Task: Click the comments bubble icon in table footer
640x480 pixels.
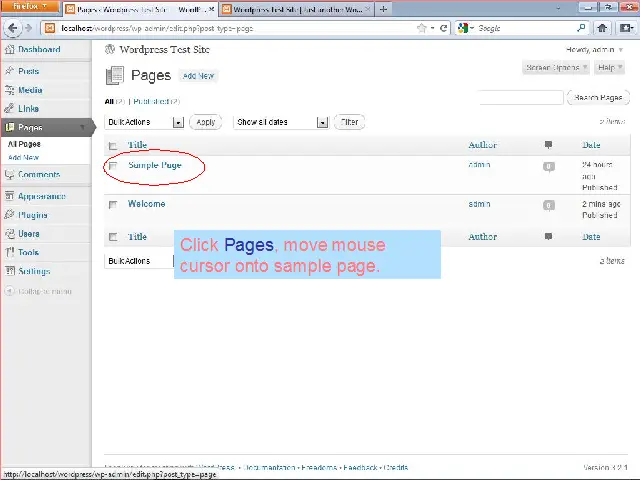Action: tap(549, 236)
